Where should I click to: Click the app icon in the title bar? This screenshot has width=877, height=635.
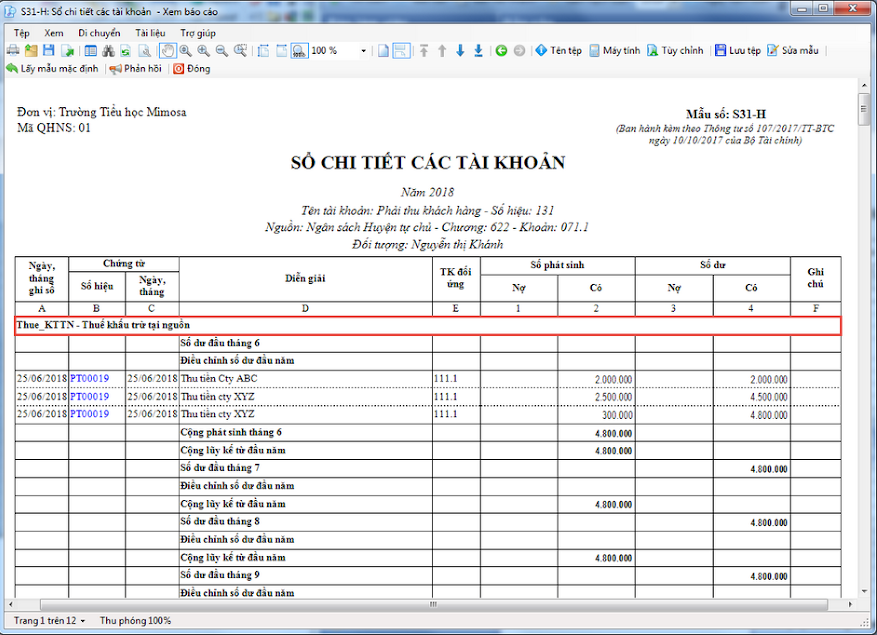tap(10, 12)
